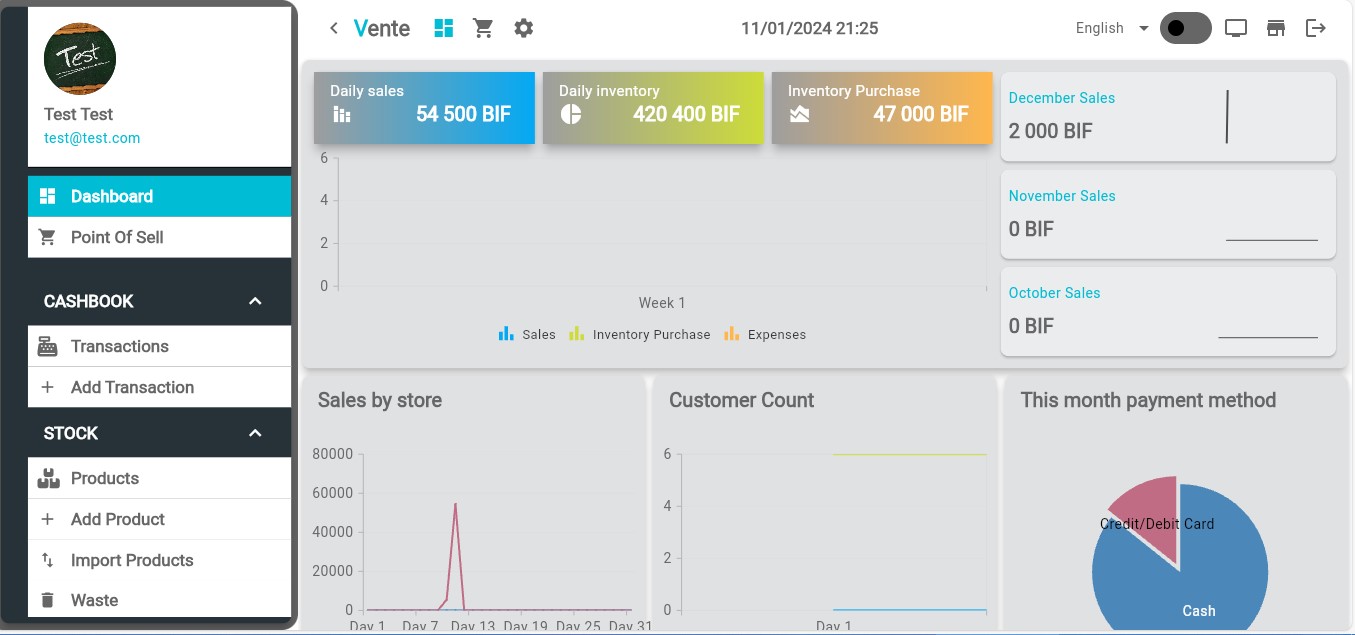Switch to the Dashboard menu item
Screen dimensions: 1355x635
[112, 196]
